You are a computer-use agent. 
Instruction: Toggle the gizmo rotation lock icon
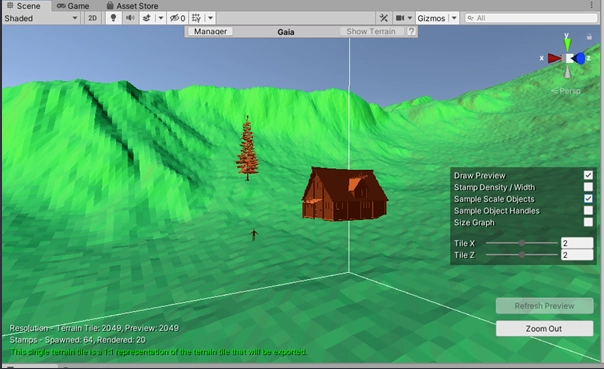(x=589, y=37)
